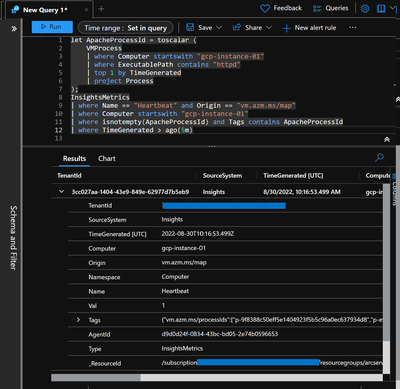
Task: Click the Namespace value Computer
Action: click(175, 277)
